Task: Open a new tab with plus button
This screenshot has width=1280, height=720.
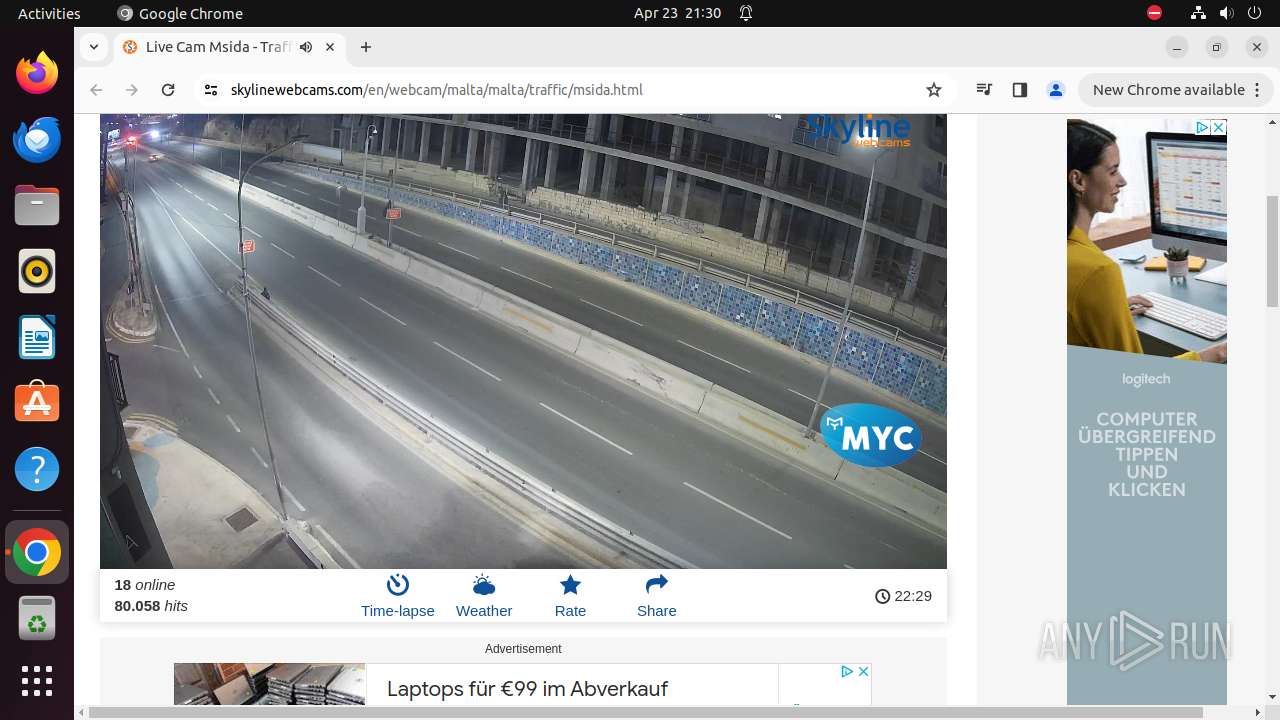Action: [366, 47]
